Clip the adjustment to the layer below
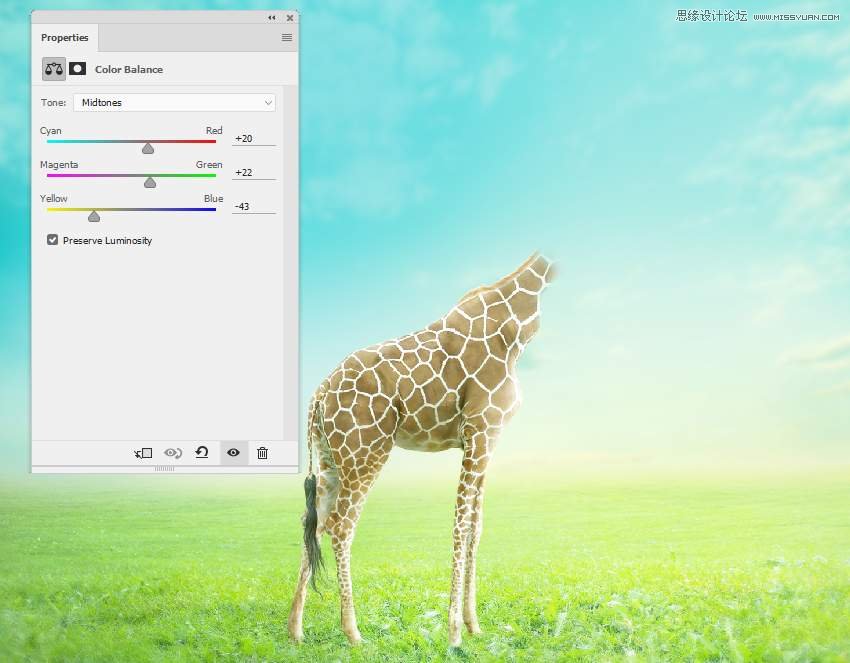The height and width of the screenshot is (663, 850). click(143, 453)
